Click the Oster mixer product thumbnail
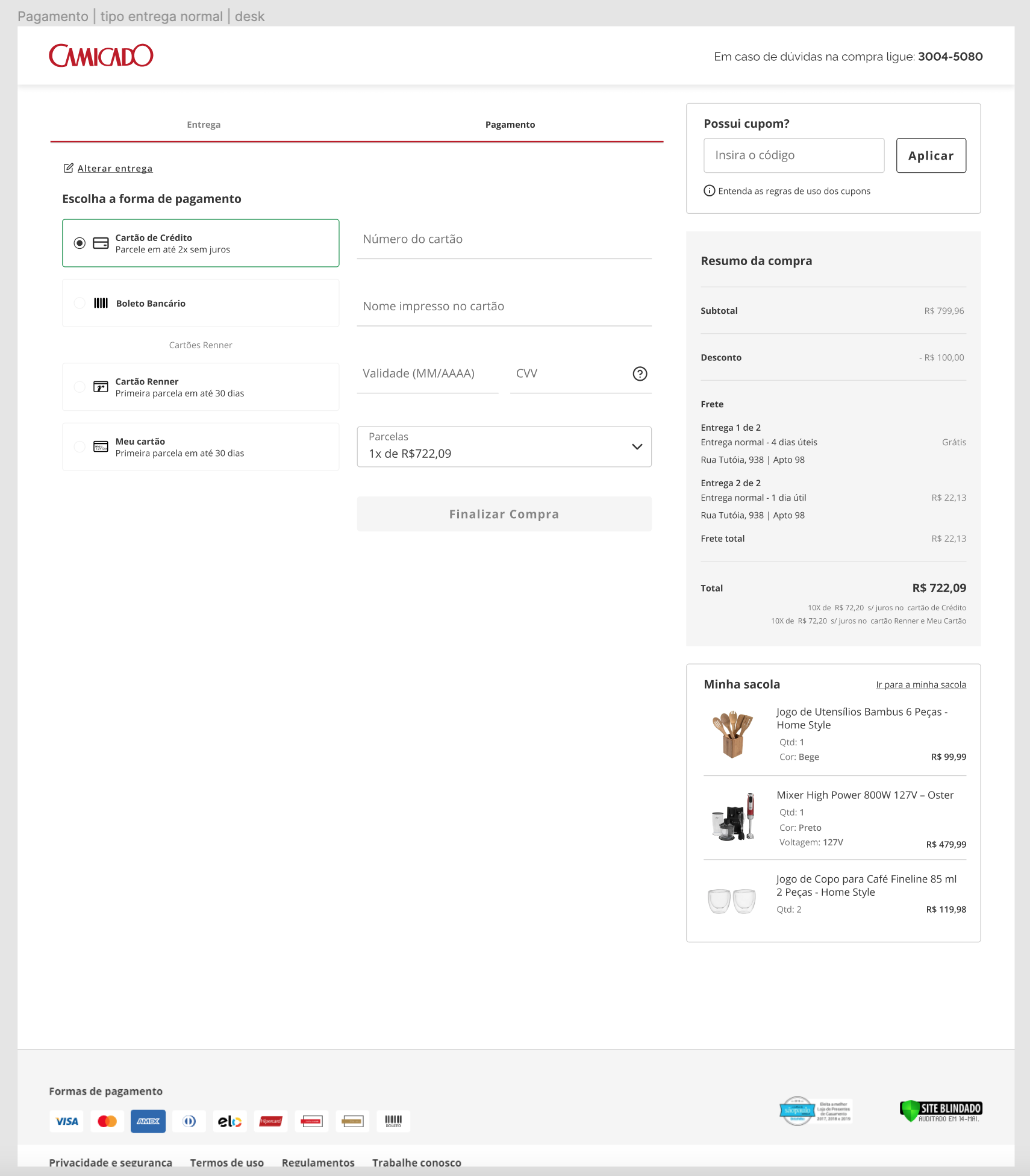Image resolution: width=1030 pixels, height=1176 pixels. (732, 816)
